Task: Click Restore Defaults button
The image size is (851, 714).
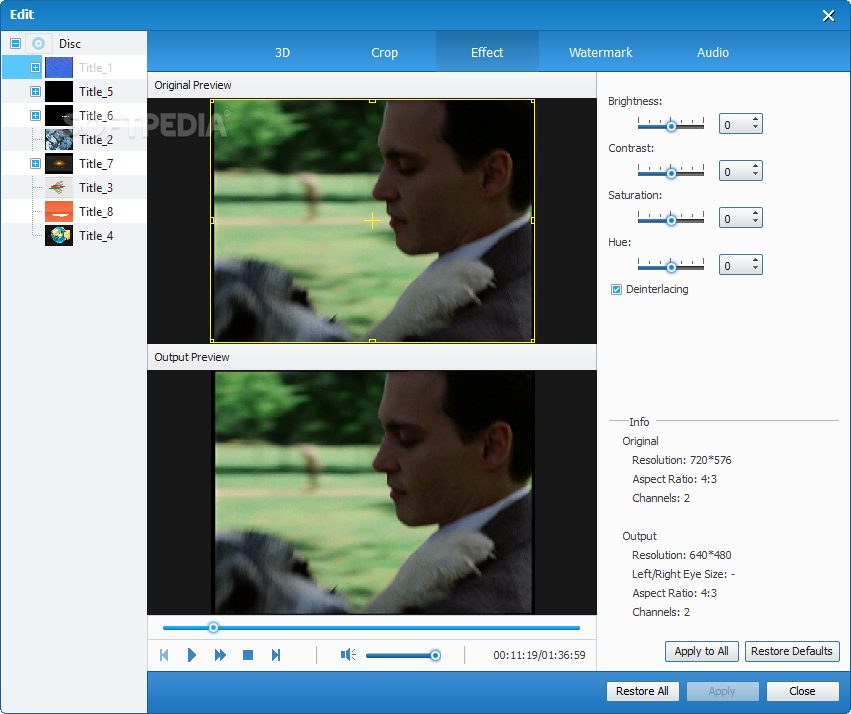Action: click(791, 651)
